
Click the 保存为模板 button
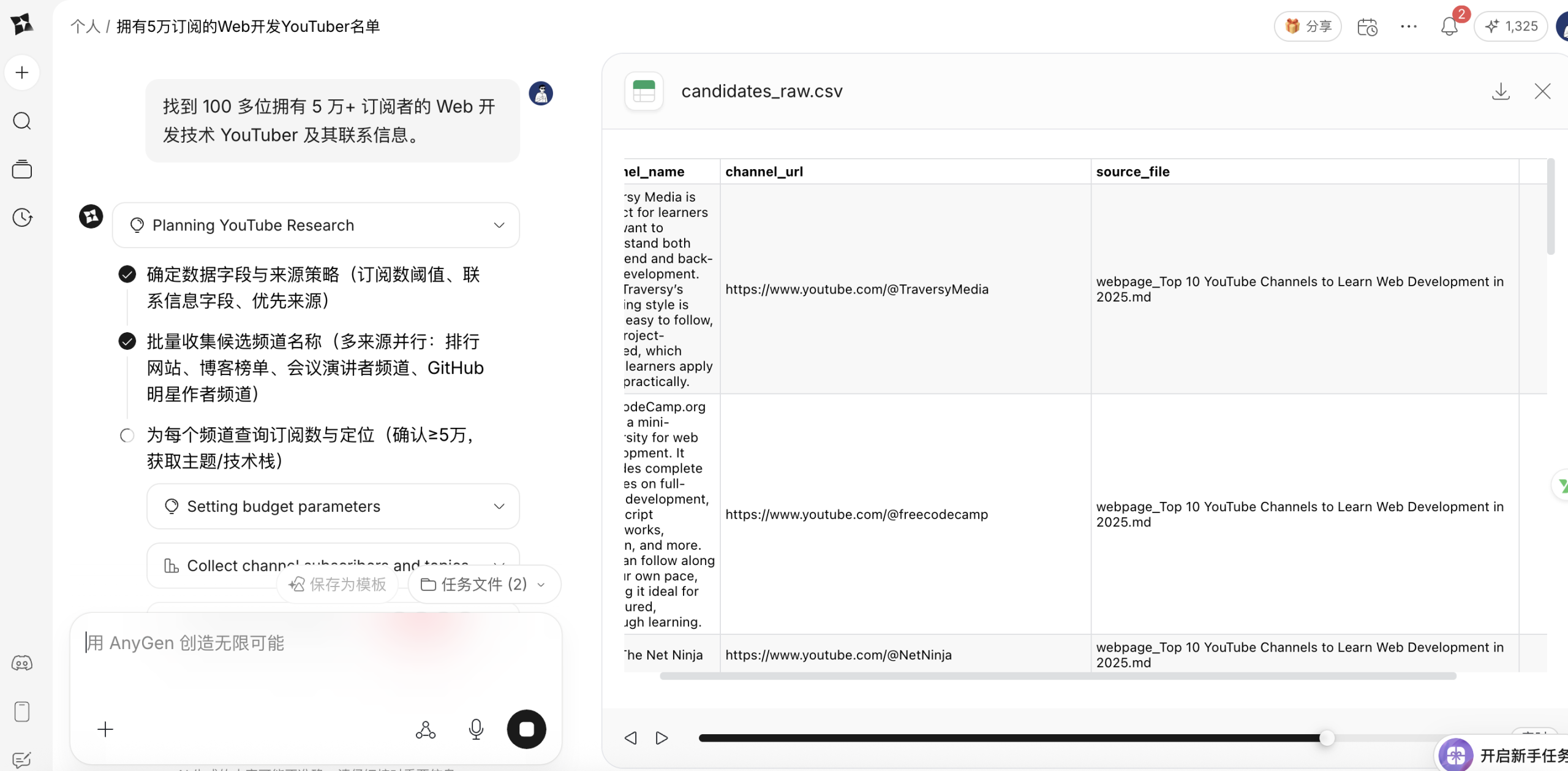pos(337,584)
